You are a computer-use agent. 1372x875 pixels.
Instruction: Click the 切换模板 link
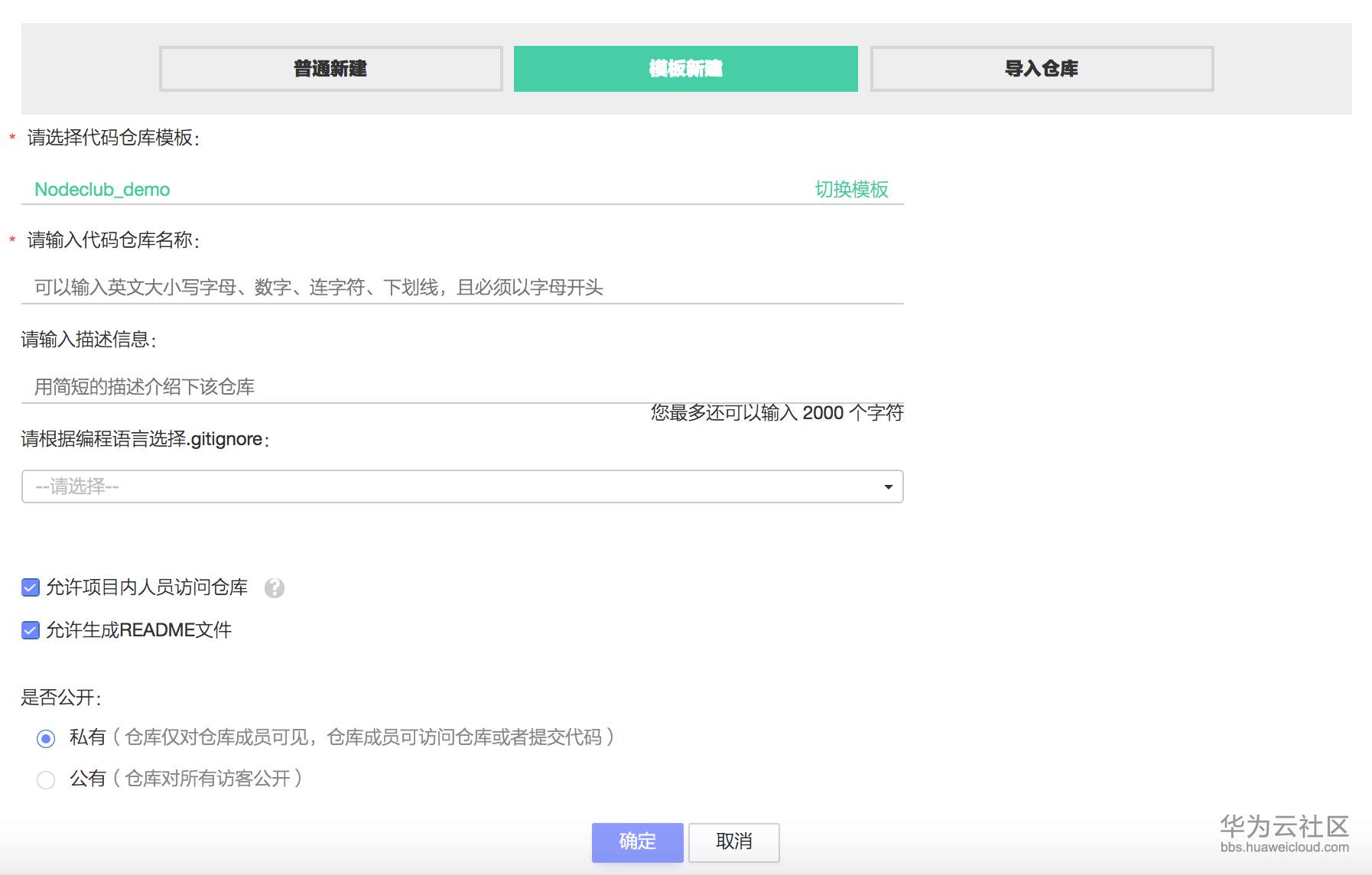coord(851,189)
